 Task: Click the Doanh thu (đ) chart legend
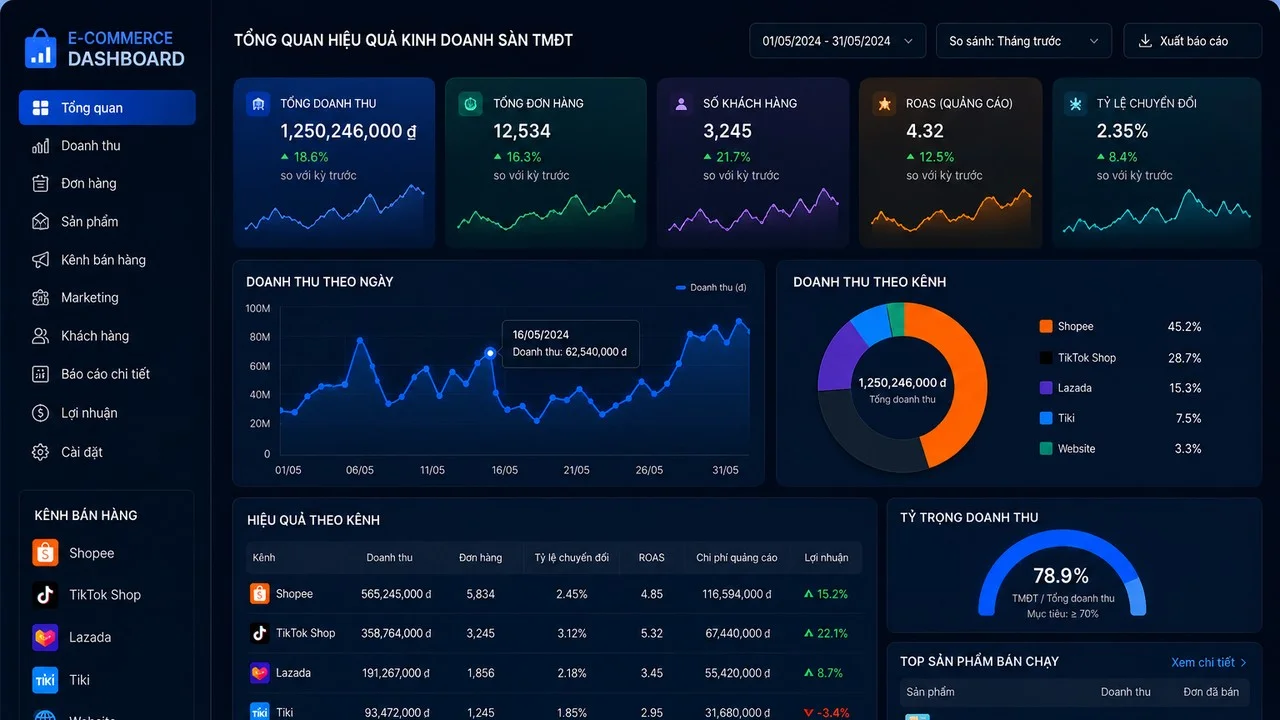711,288
